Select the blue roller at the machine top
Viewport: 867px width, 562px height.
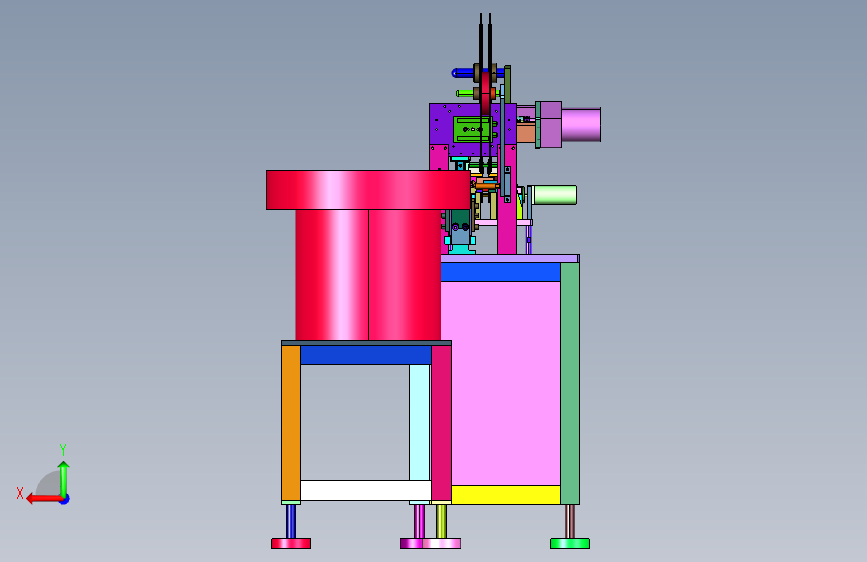pyautogui.click(x=463, y=72)
